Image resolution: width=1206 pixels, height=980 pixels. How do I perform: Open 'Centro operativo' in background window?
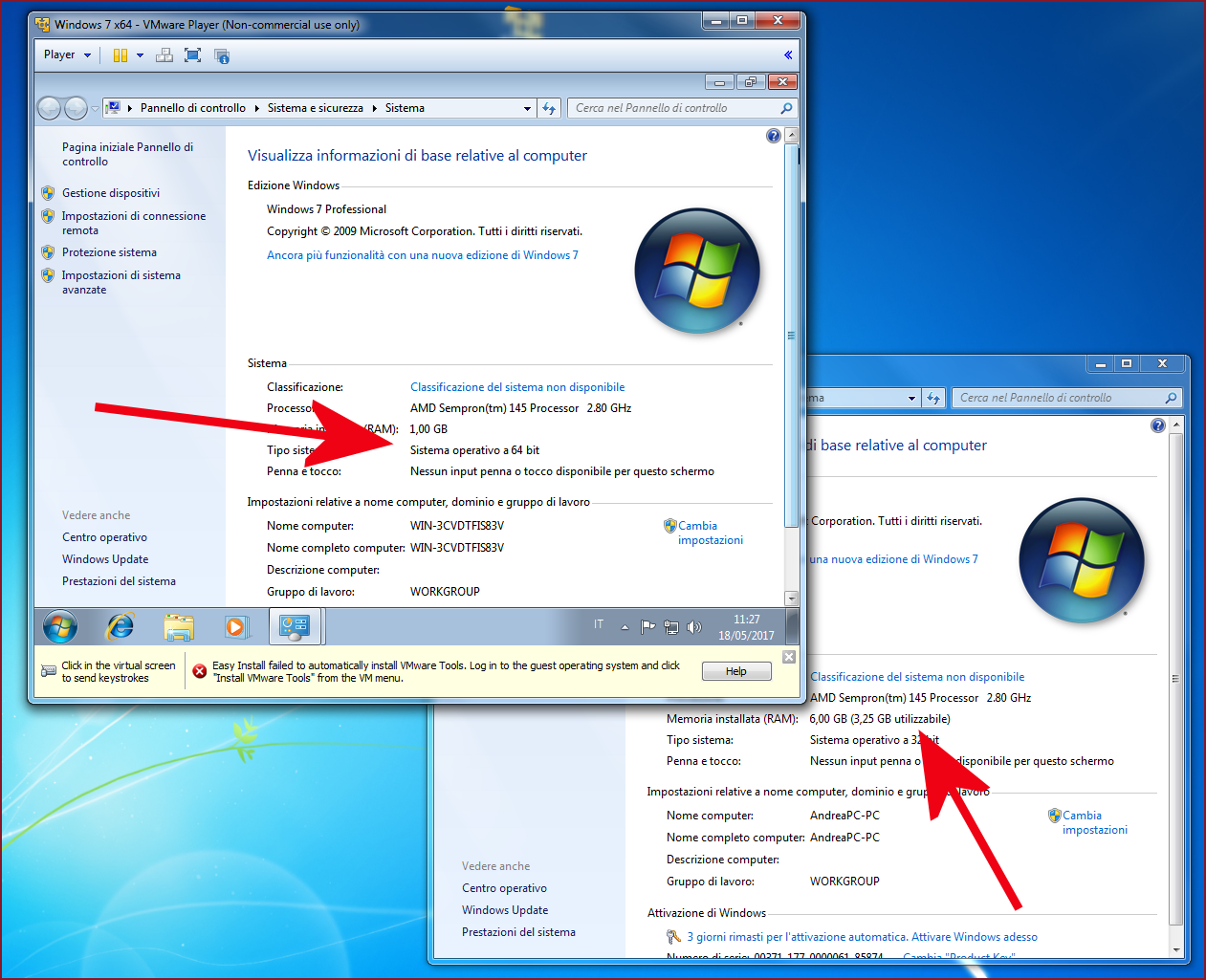coord(504,888)
